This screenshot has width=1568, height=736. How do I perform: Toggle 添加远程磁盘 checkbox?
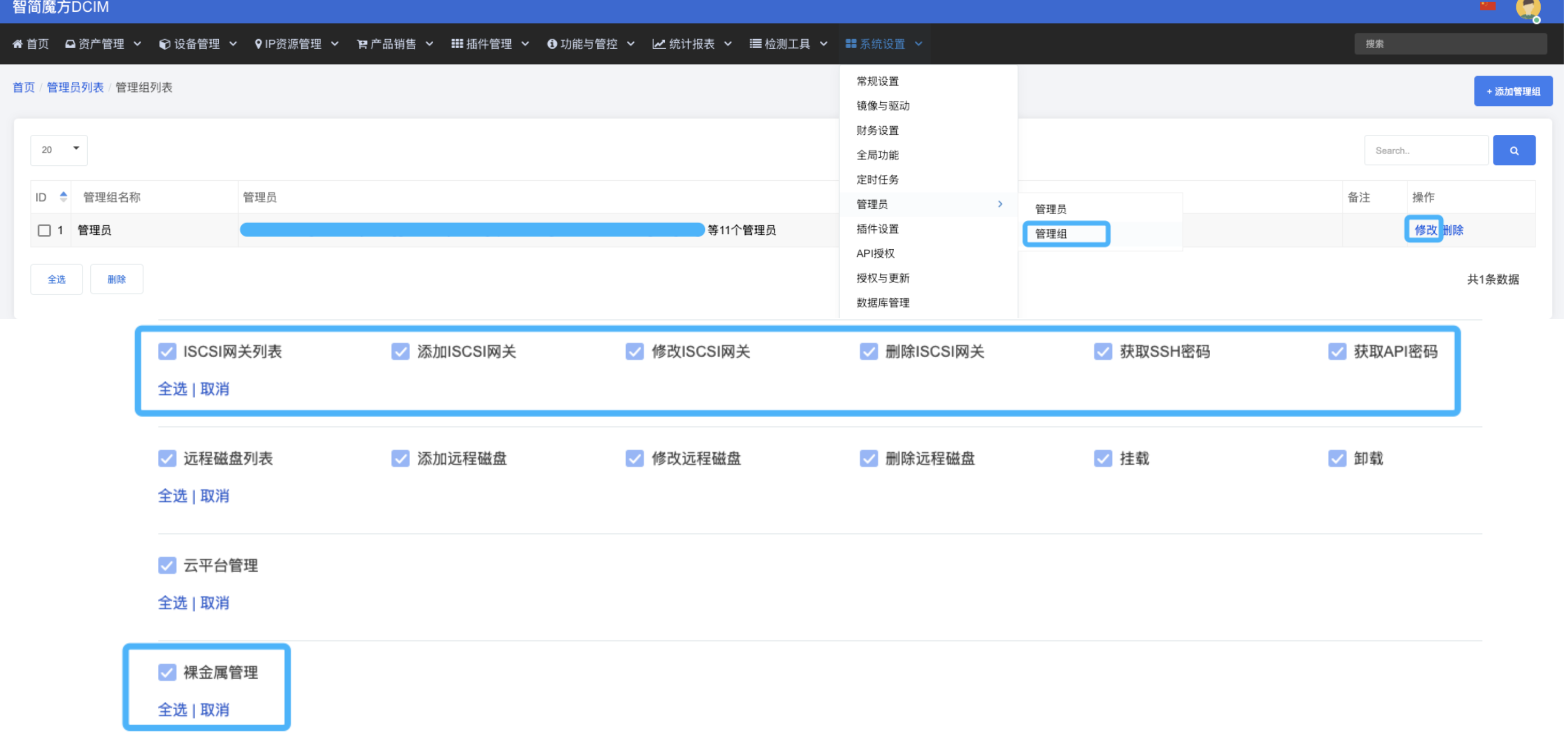coord(401,459)
